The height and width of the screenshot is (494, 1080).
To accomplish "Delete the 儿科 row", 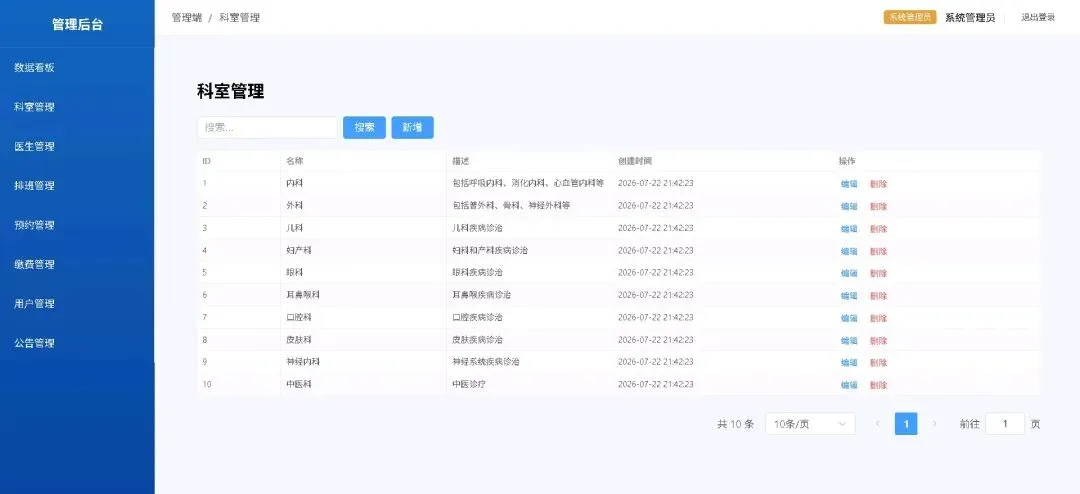I will click(878, 229).
